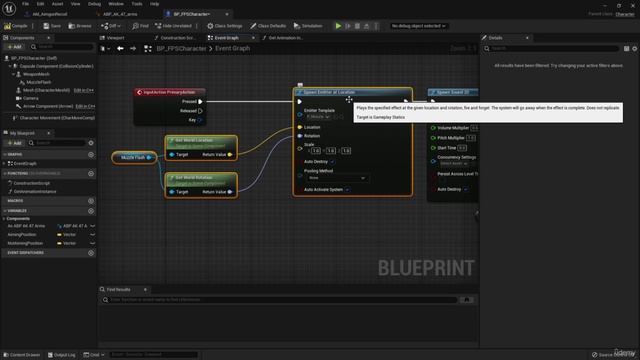Viewport: 640px width, 360px height.
Task: Toggle Hide Unrelated nodes
Action: [173, 26]
